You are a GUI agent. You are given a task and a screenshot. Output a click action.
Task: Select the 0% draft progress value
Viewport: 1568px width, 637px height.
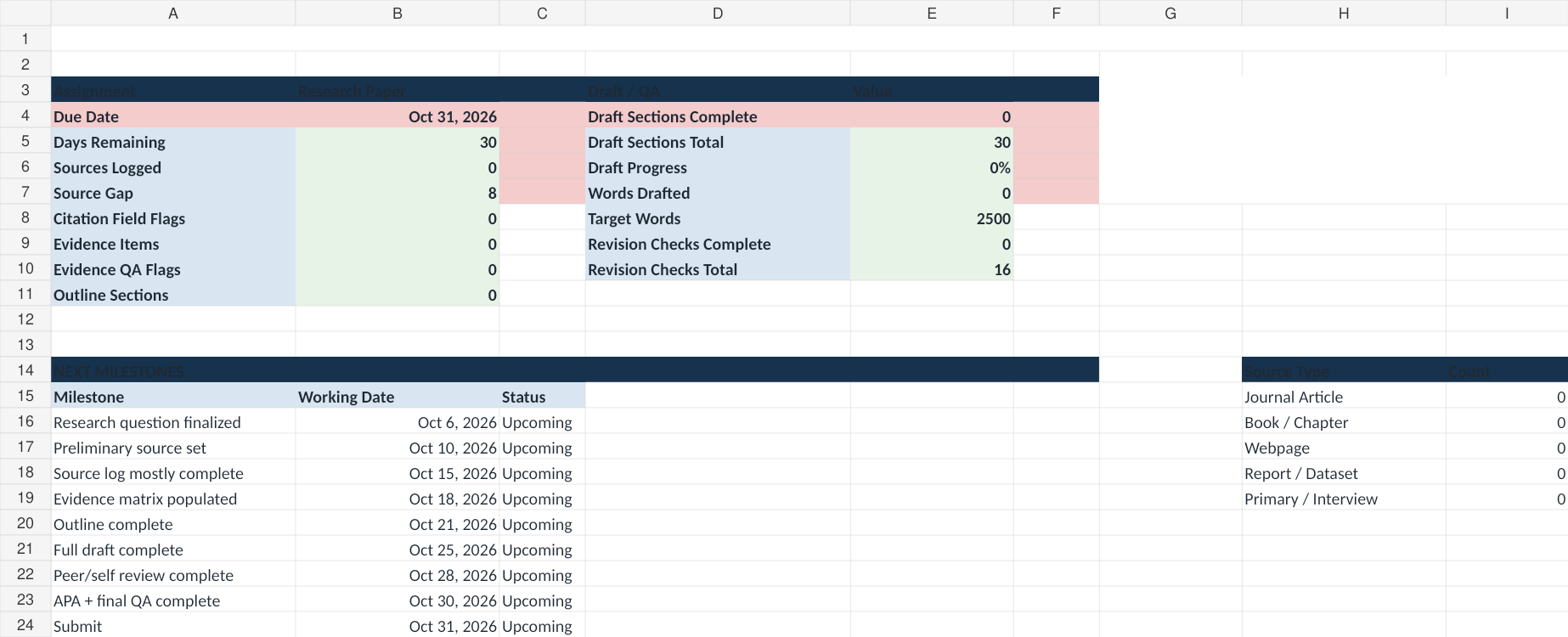click(932, 167)
